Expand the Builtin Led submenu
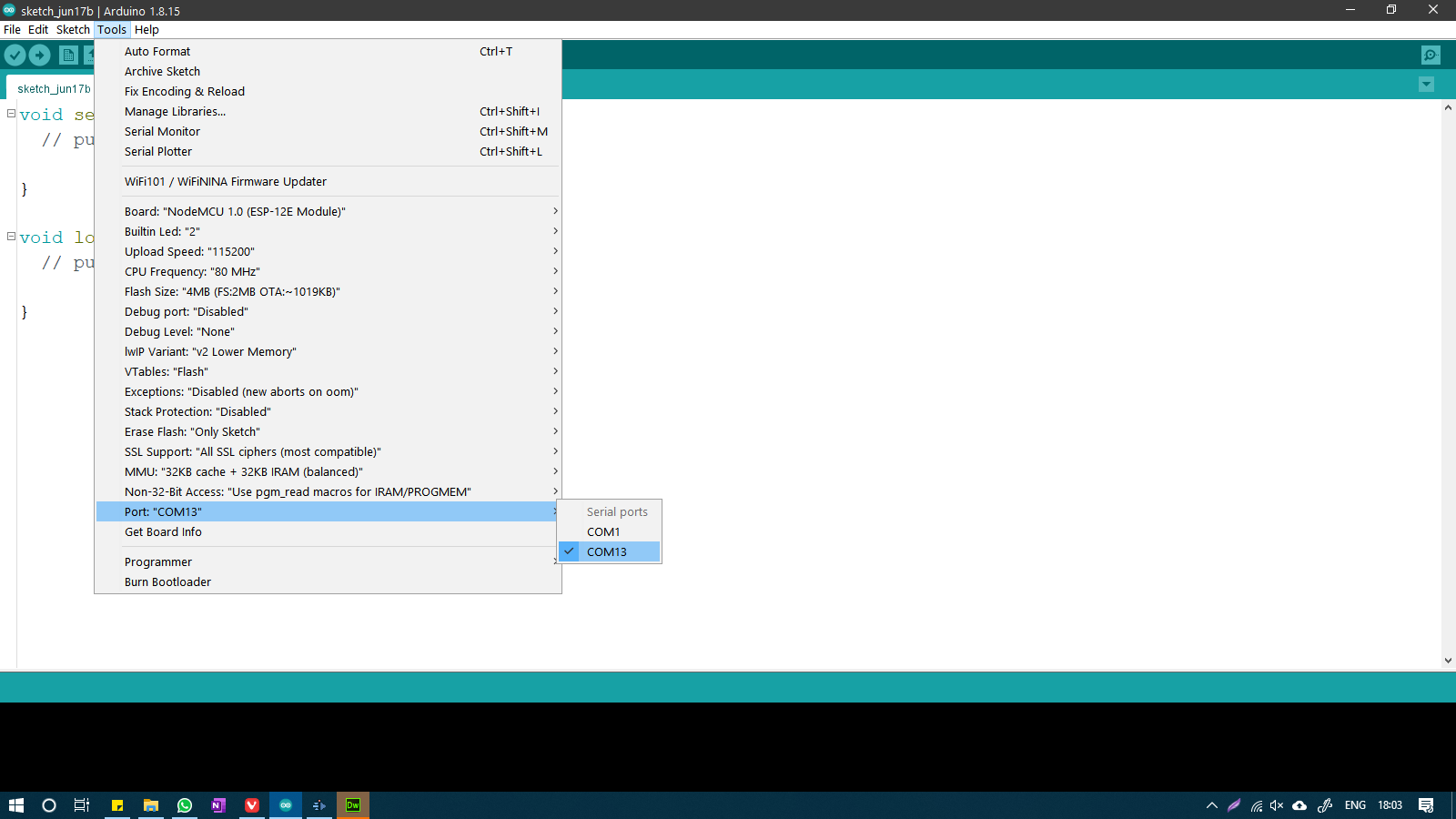 click(x=329, y=232)
